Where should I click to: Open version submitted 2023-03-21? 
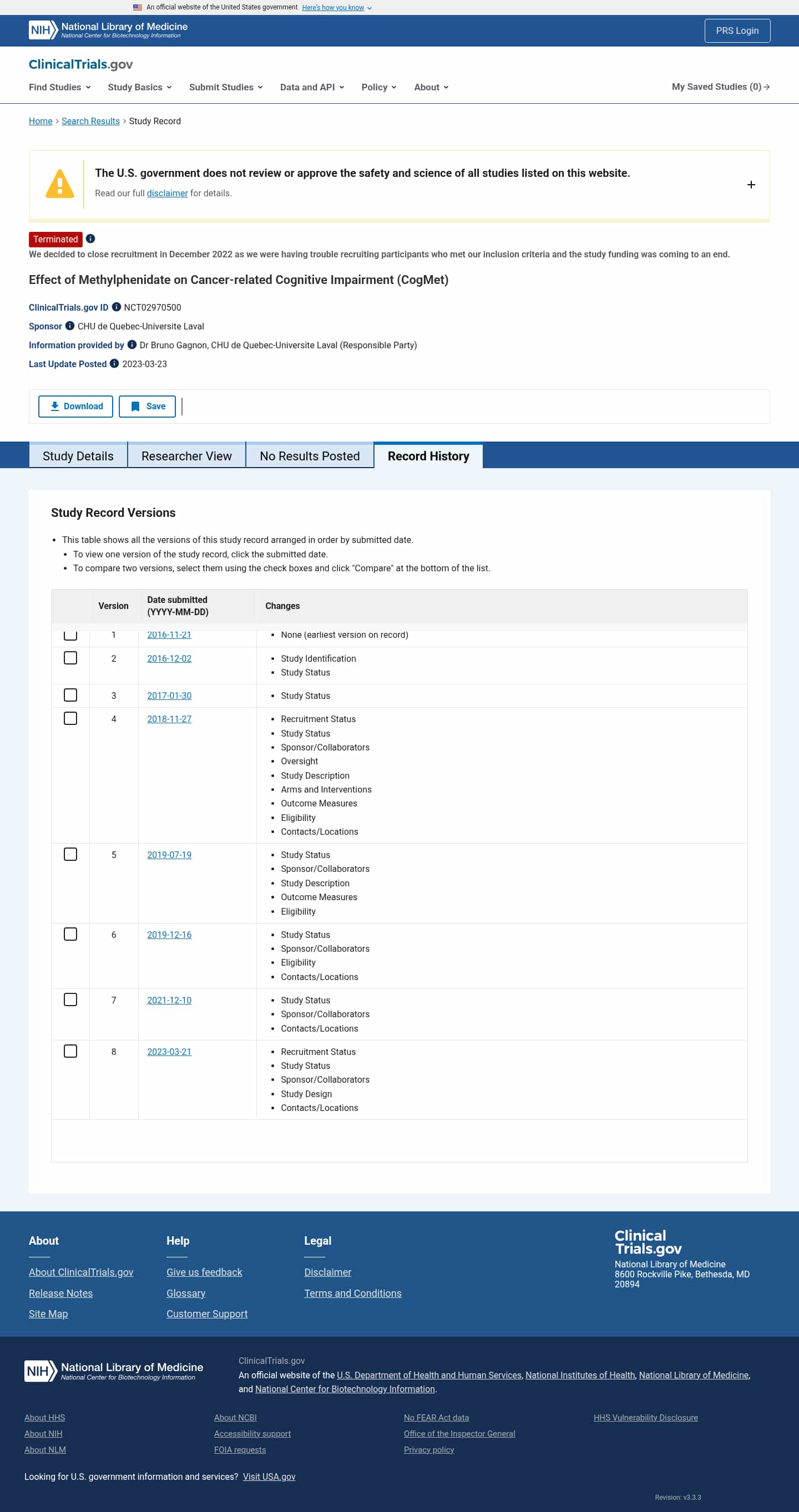coord(169,1052)
